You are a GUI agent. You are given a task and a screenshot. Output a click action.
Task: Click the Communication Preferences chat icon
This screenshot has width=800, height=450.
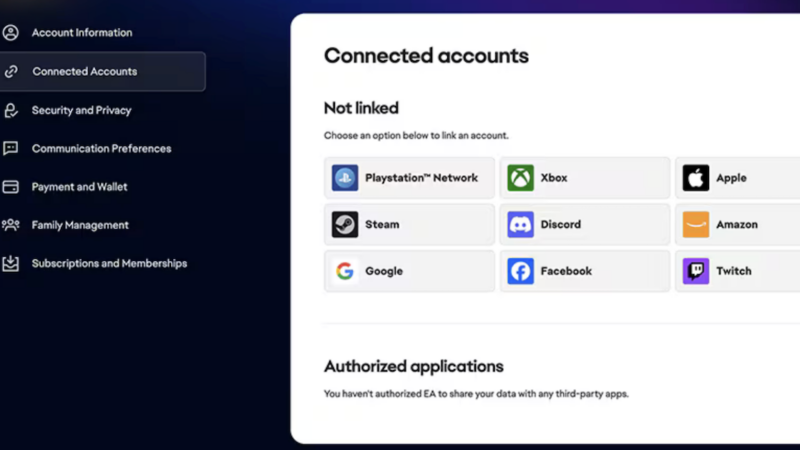point(10,148)
